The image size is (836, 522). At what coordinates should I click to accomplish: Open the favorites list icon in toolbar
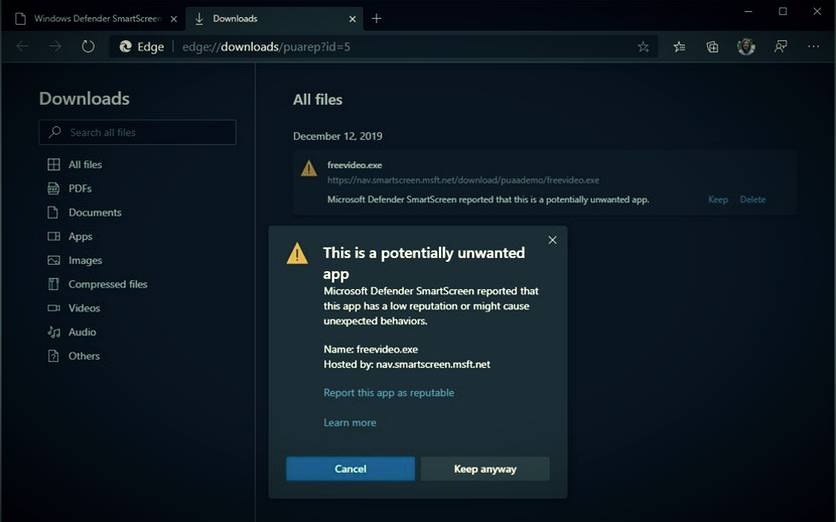coord(680,46)
